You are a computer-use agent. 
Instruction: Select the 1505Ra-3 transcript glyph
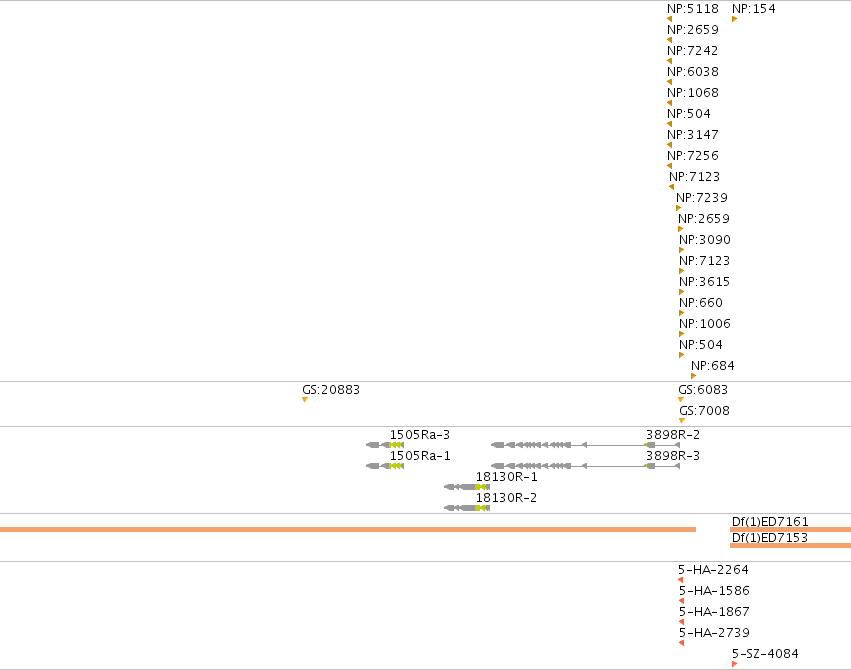coord(385,445)
